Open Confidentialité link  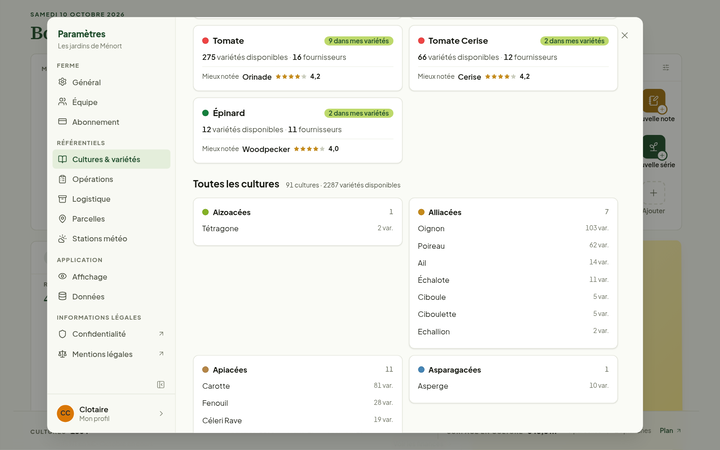(x=111, y=334)
